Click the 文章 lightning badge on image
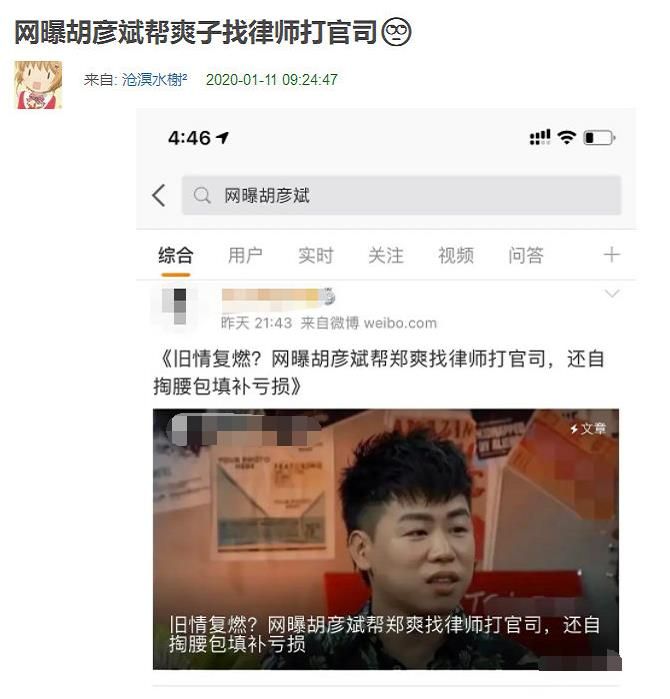 click(588, 429)
